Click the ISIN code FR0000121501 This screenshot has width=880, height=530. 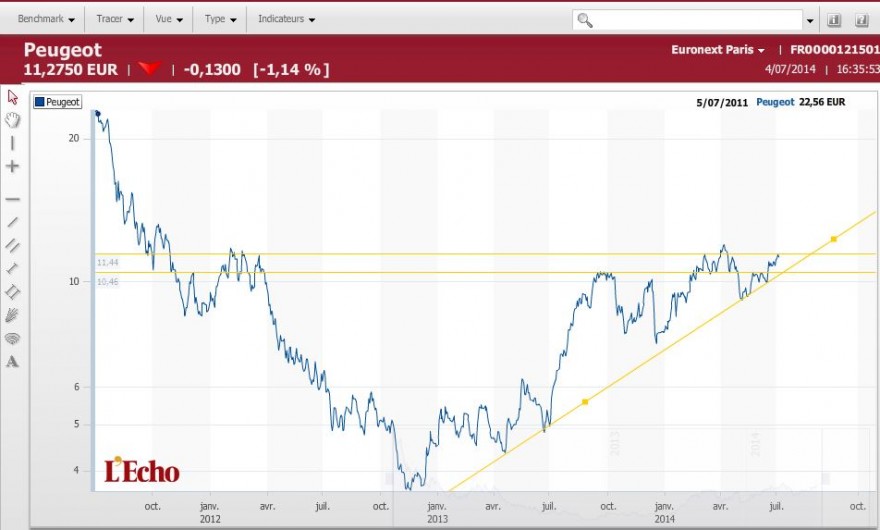click(x=835, y=50)
